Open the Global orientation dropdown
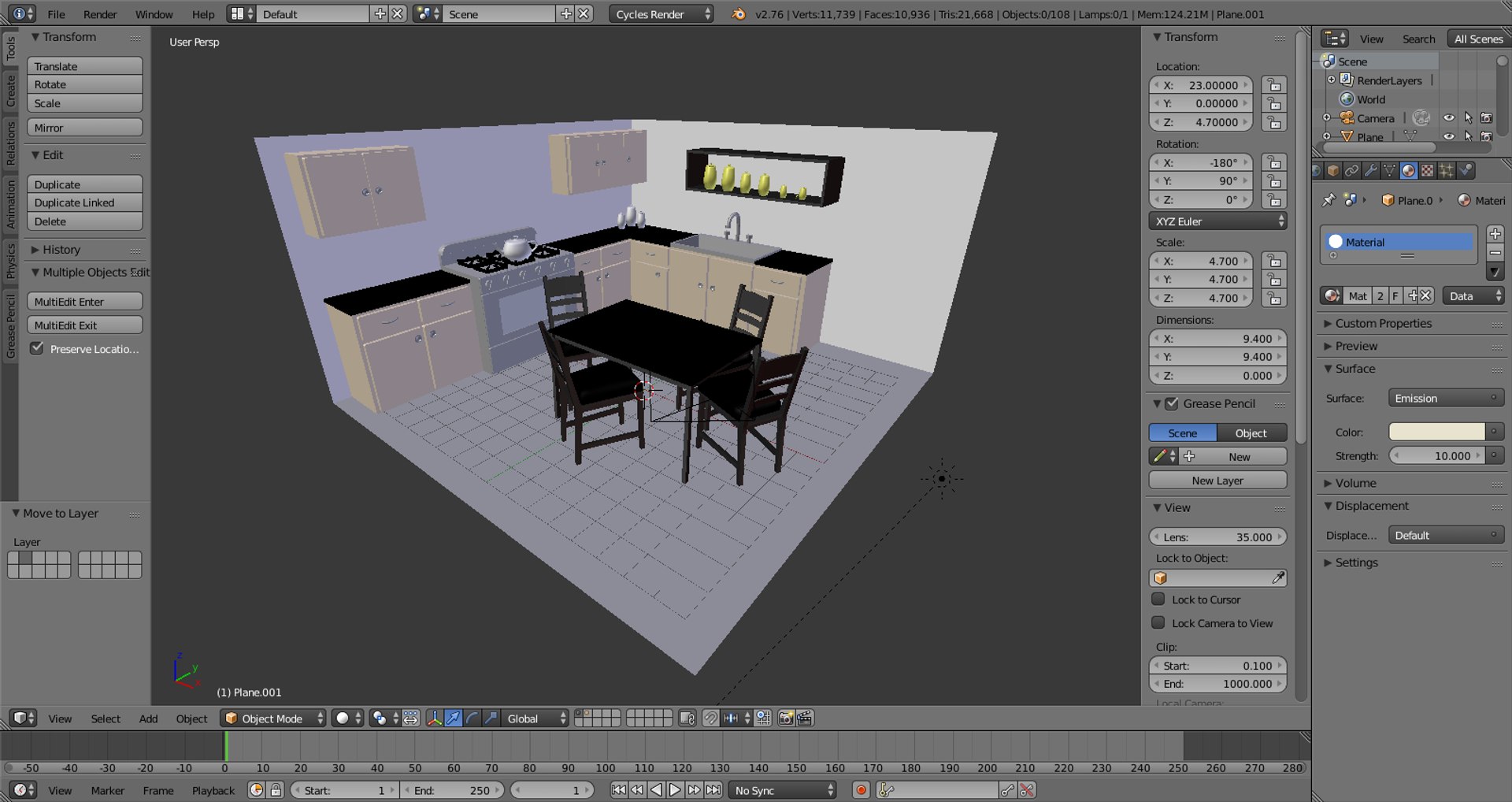 pyautogui.click(x=535, y=718)
